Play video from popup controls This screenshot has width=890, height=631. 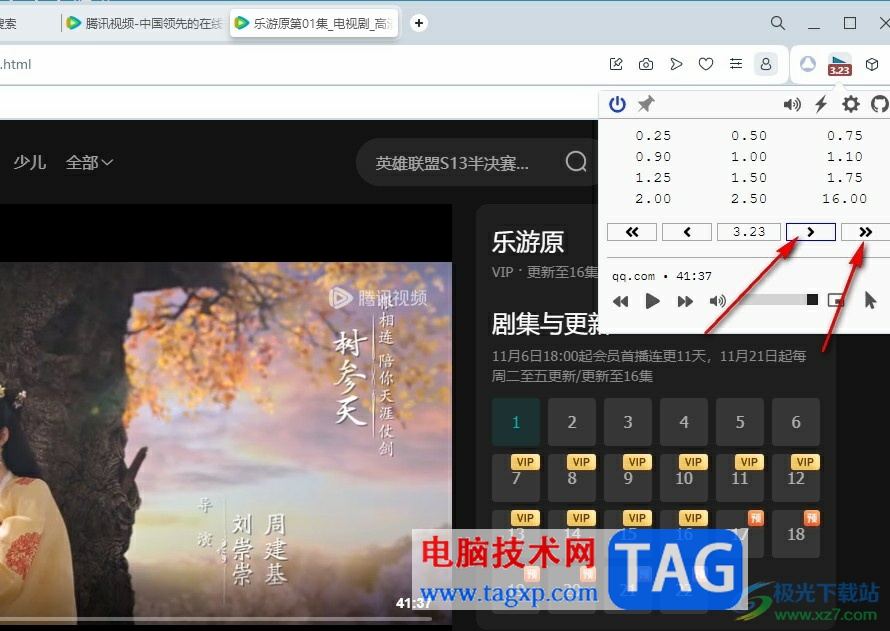(x=653, y=301)
